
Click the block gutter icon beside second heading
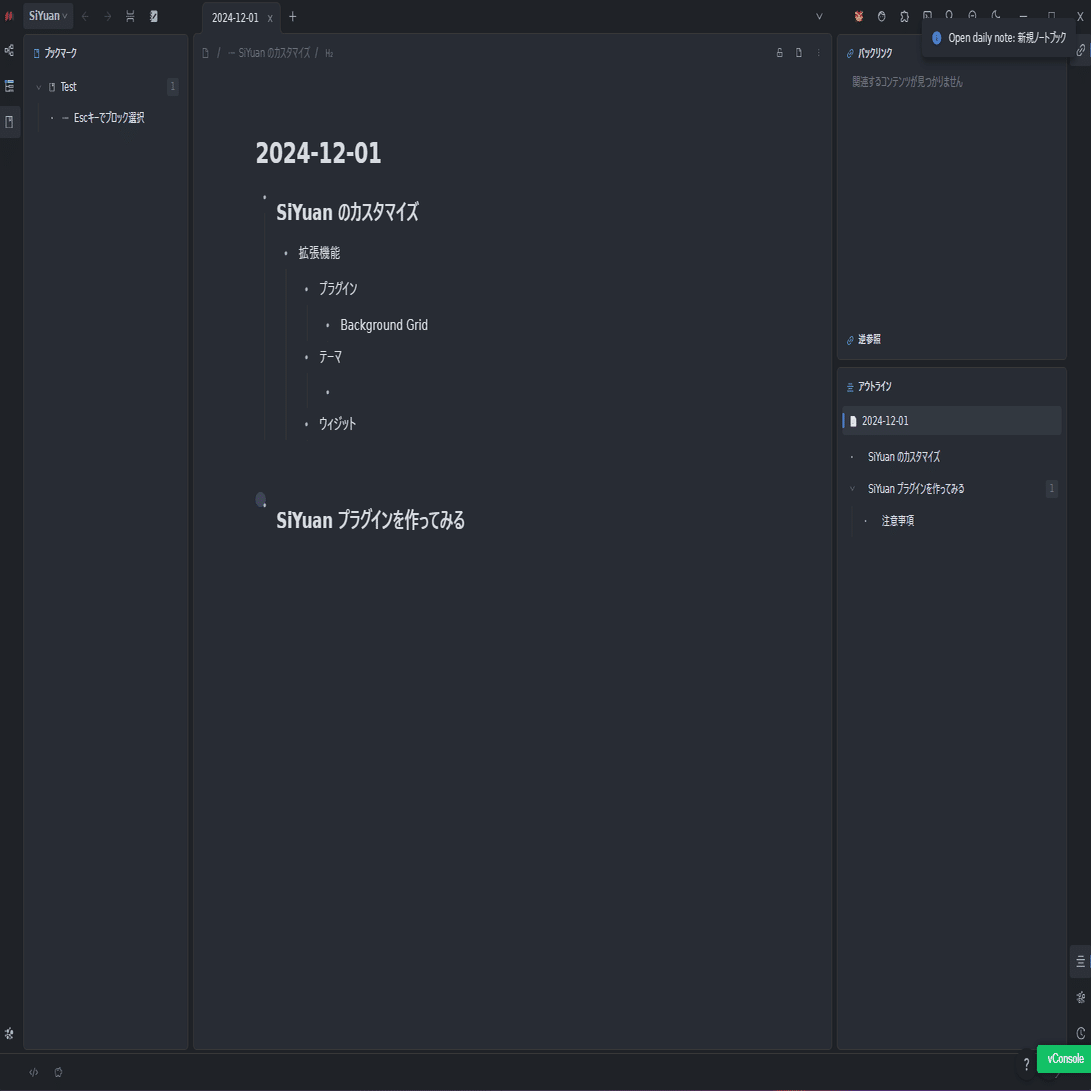point(261,500)
